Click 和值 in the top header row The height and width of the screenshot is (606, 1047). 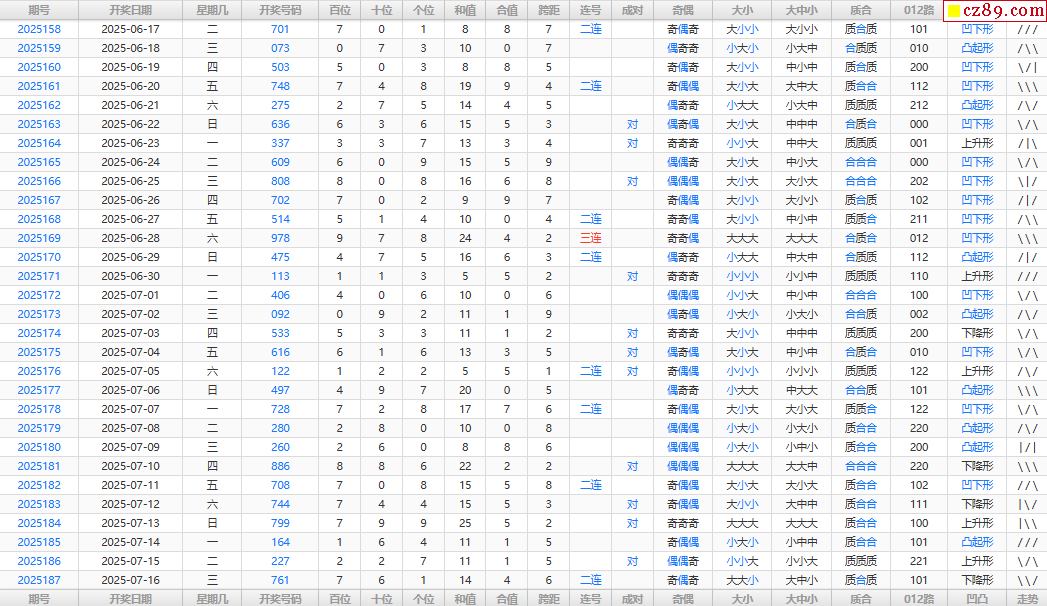pyautogui.click(x=465, y=10)
